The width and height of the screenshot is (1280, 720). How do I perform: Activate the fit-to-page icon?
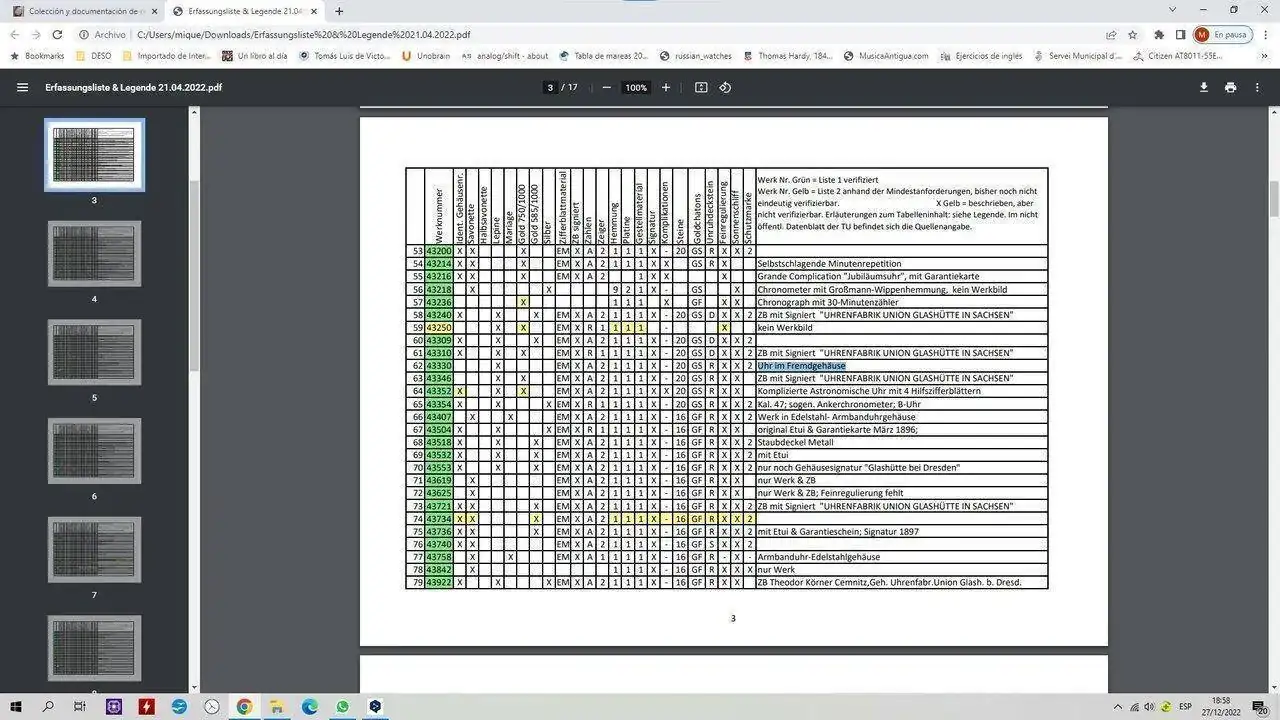701,87
